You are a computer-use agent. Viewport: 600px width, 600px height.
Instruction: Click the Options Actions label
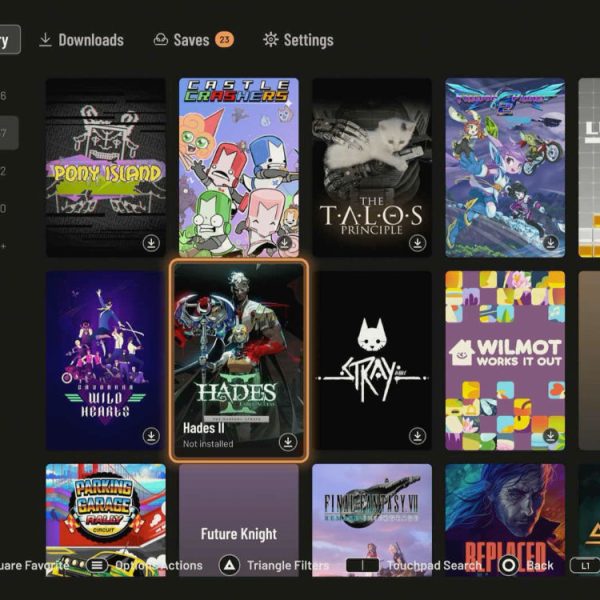(x=159, y=566)
